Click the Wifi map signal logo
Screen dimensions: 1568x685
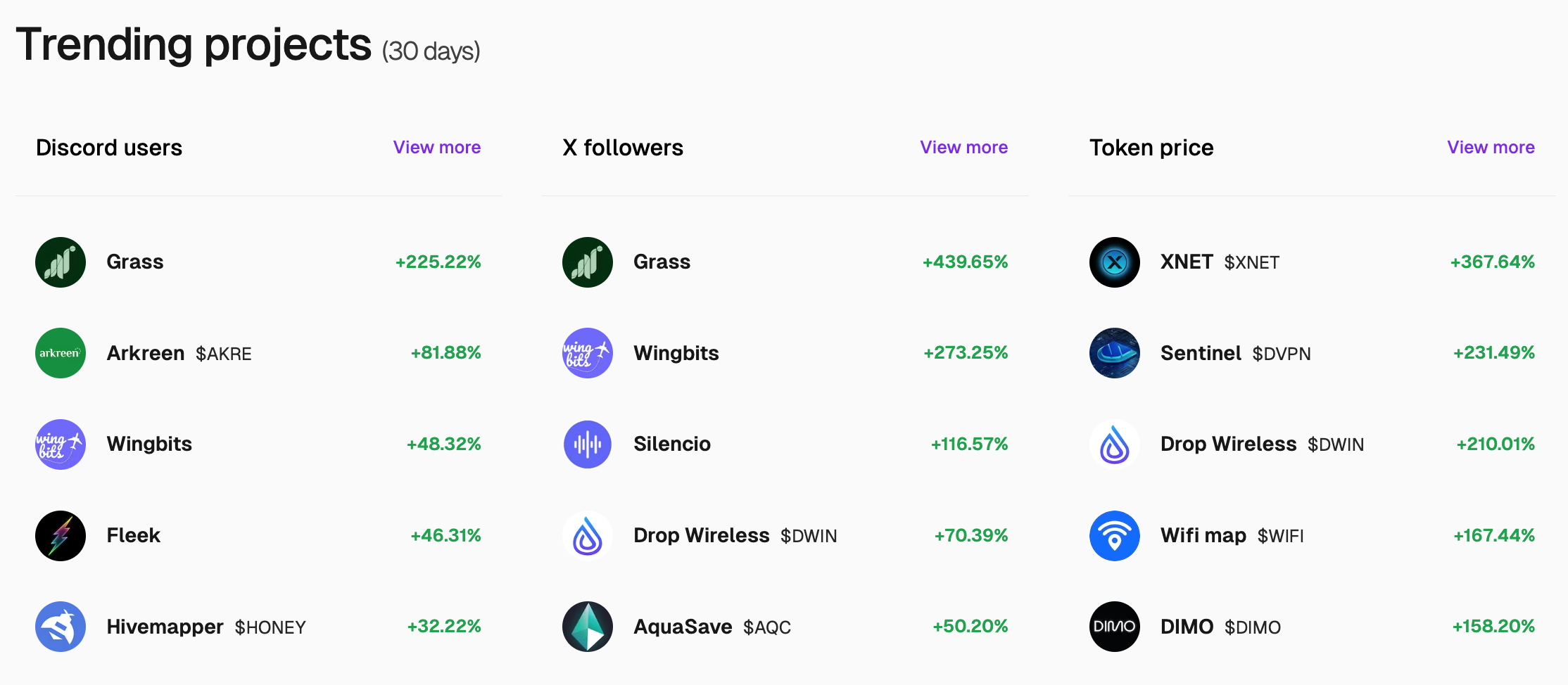pyautogui.click(x=1115, y=536)
